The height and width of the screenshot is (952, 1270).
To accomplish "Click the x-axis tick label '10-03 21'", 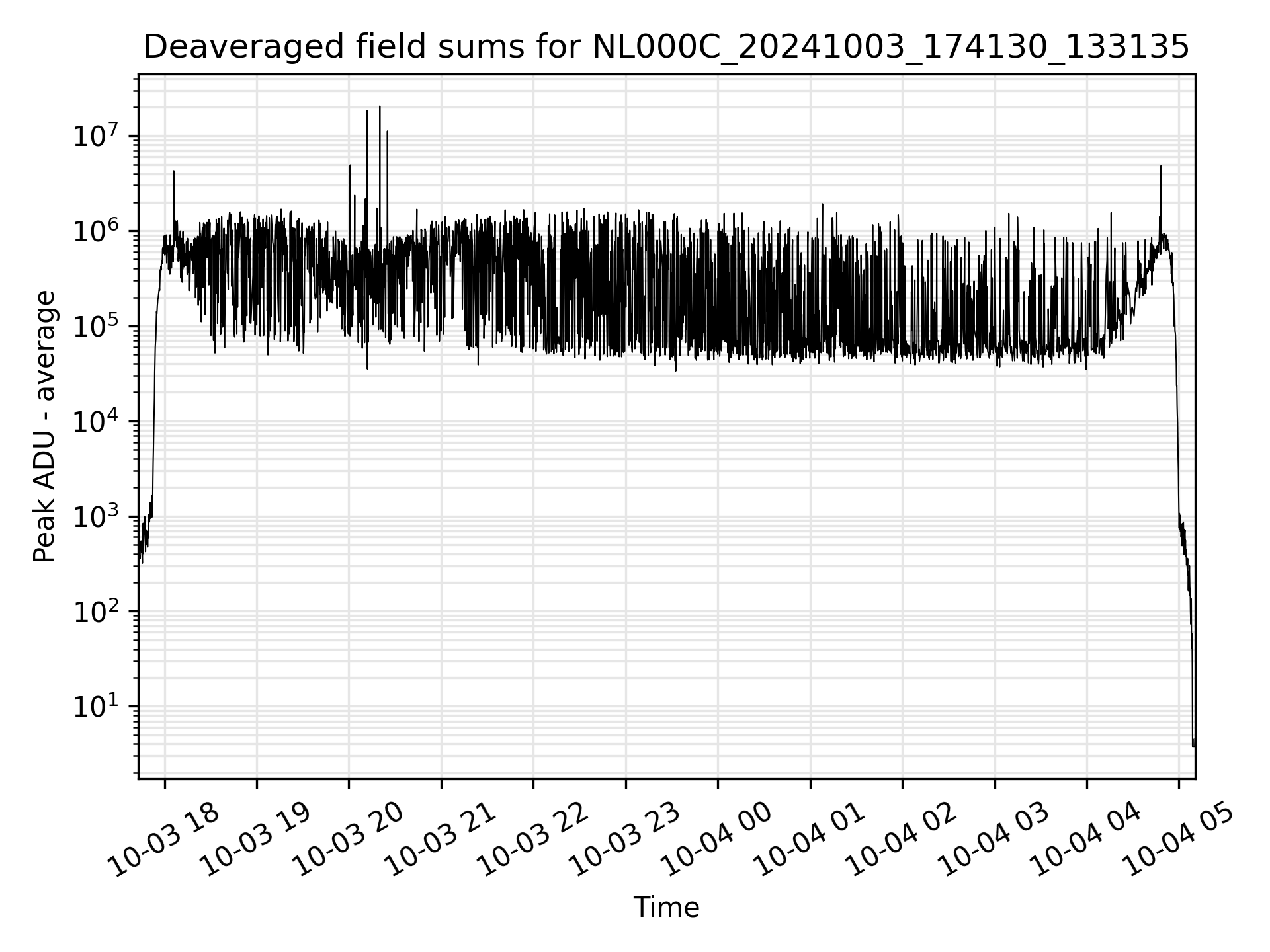I will [441, 839].
